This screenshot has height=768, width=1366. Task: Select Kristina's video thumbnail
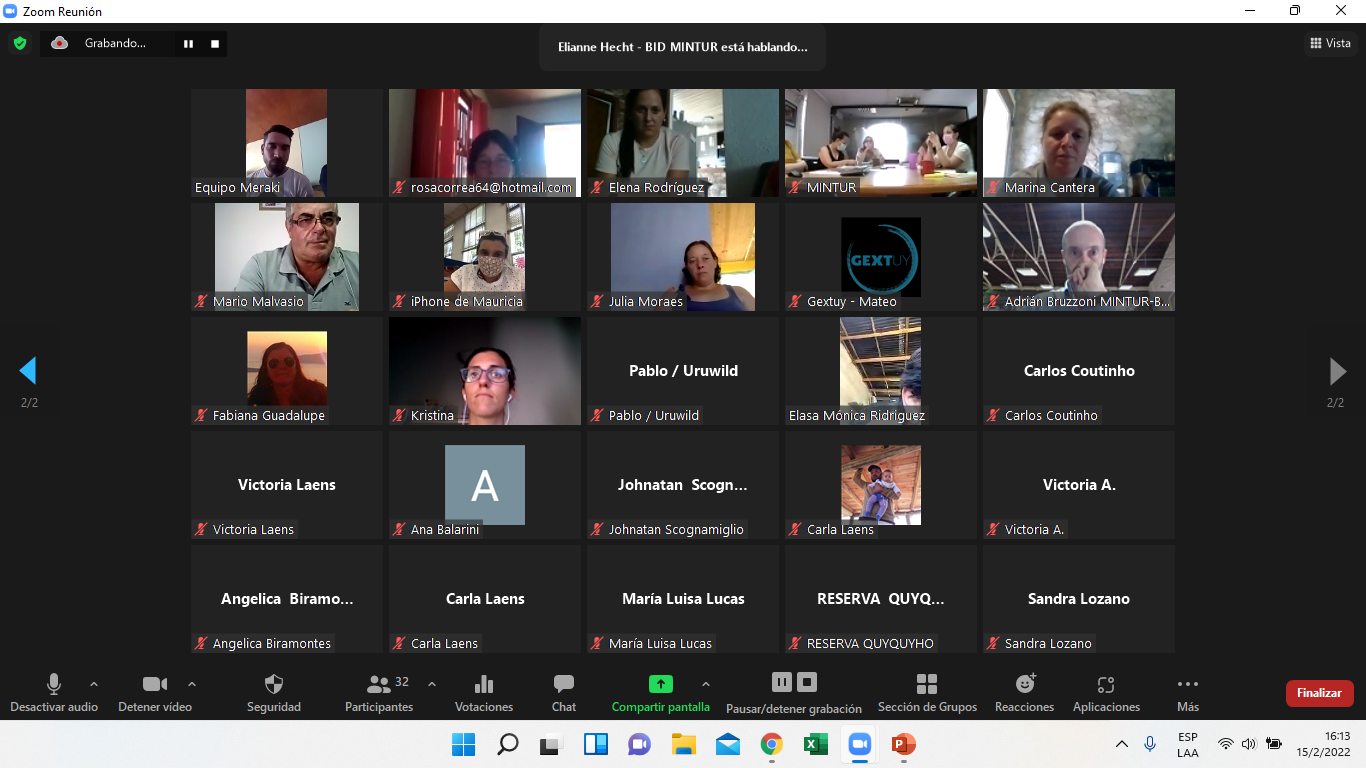pos(485,371)
